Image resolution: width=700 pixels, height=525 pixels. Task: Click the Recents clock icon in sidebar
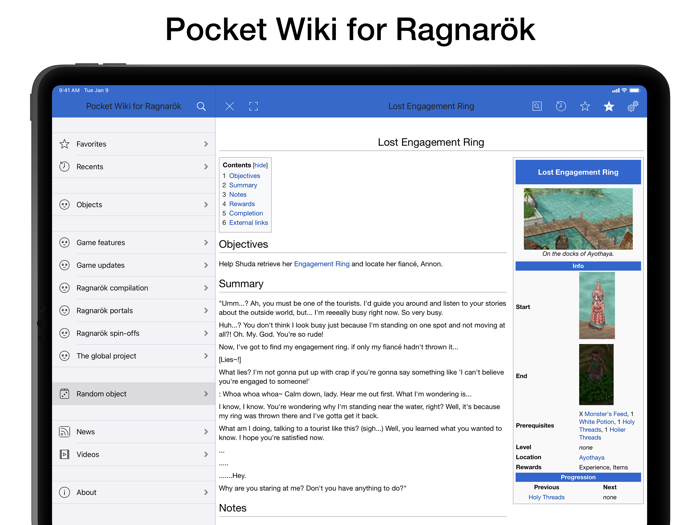pyautogui.click(x=65, y=167)
